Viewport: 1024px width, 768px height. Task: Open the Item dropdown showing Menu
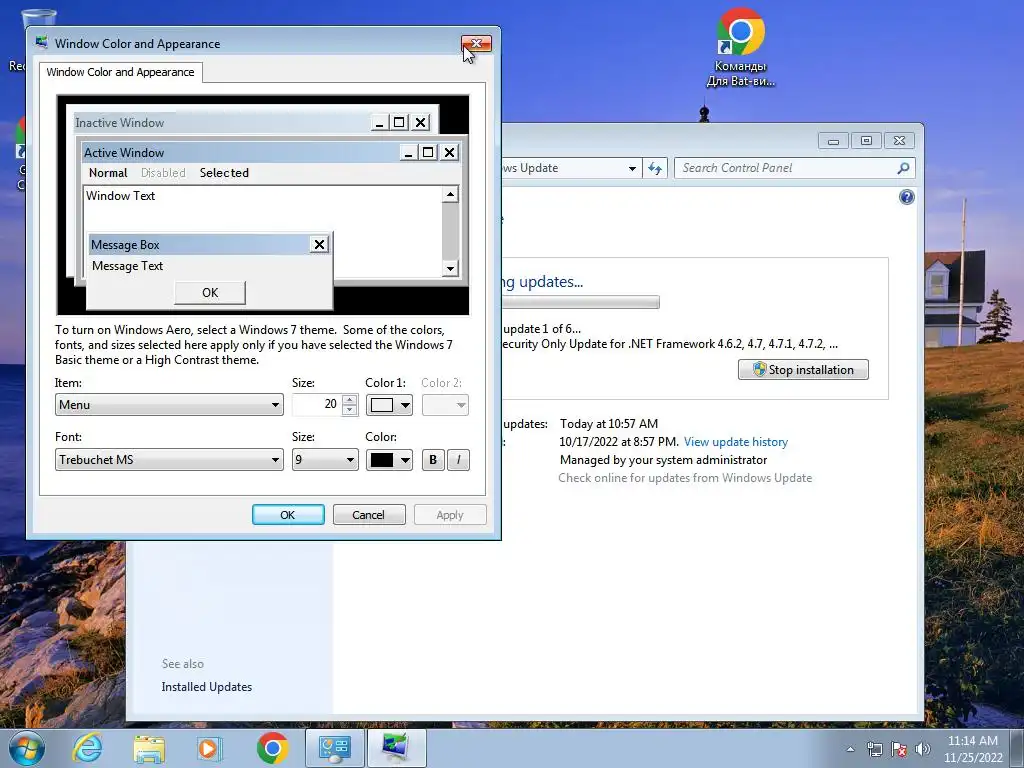pyautogui.click(x=169, y=405)
